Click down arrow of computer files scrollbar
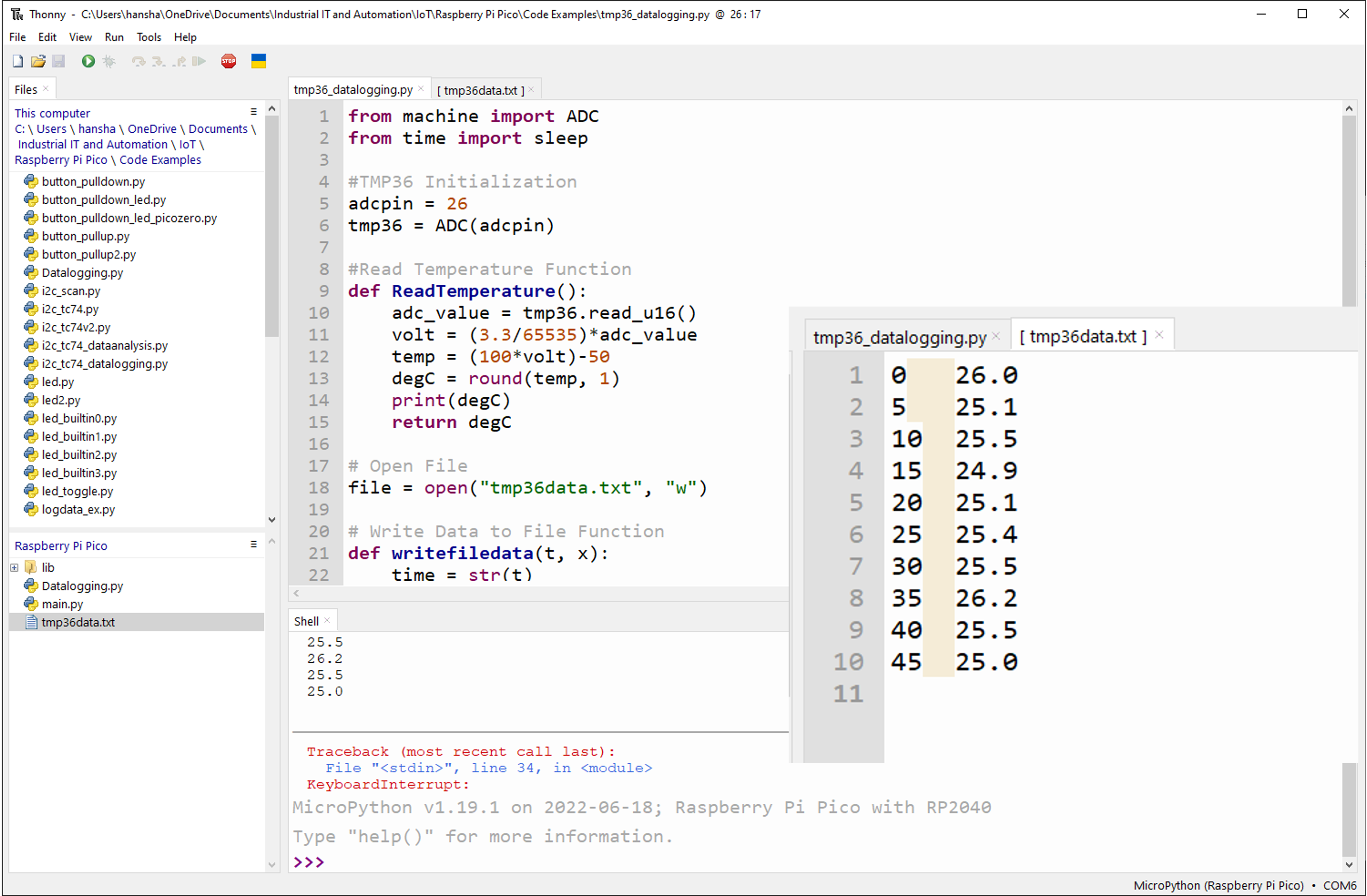Viewport: 1367px width, 896px height. pos(272,520)
